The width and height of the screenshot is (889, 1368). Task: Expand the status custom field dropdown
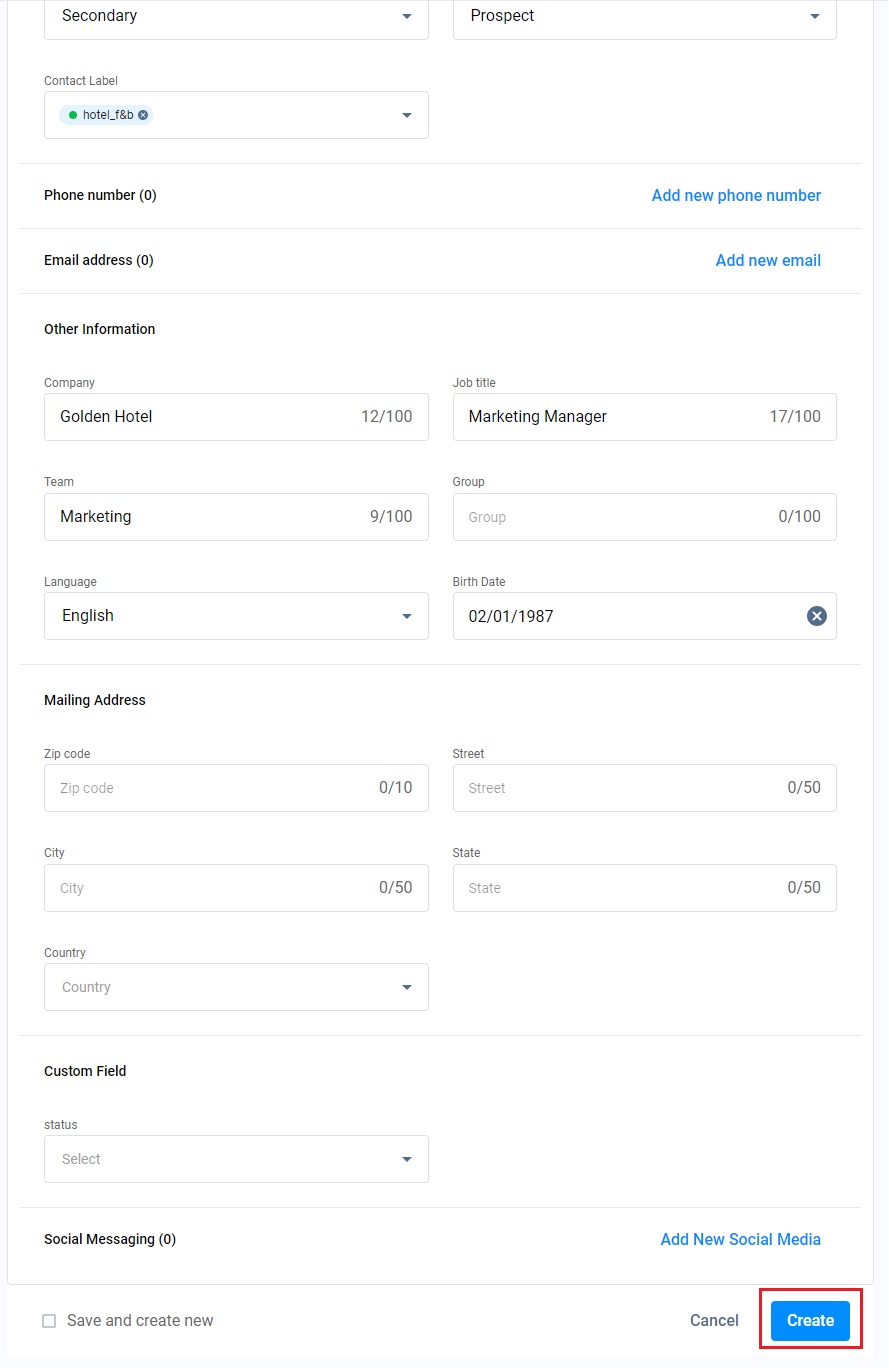tap(406, 1159)
